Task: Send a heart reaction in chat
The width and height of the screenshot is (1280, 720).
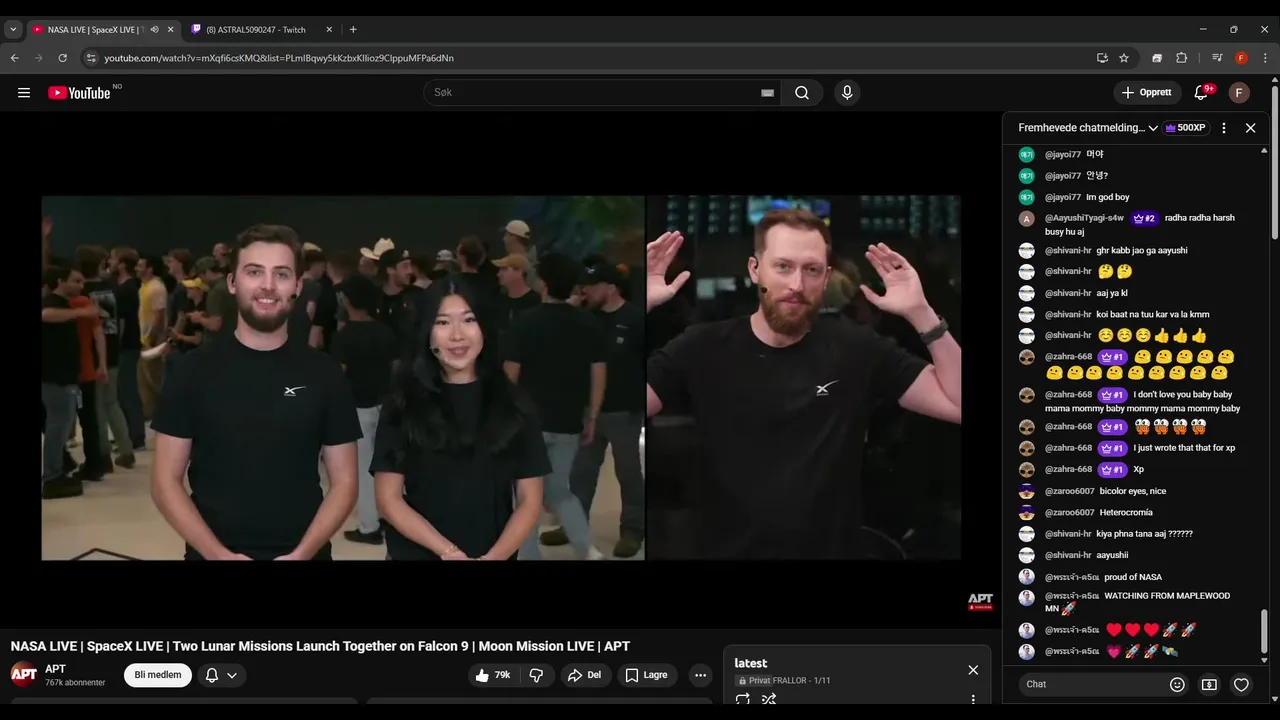Action: [x=1241, y=685]
